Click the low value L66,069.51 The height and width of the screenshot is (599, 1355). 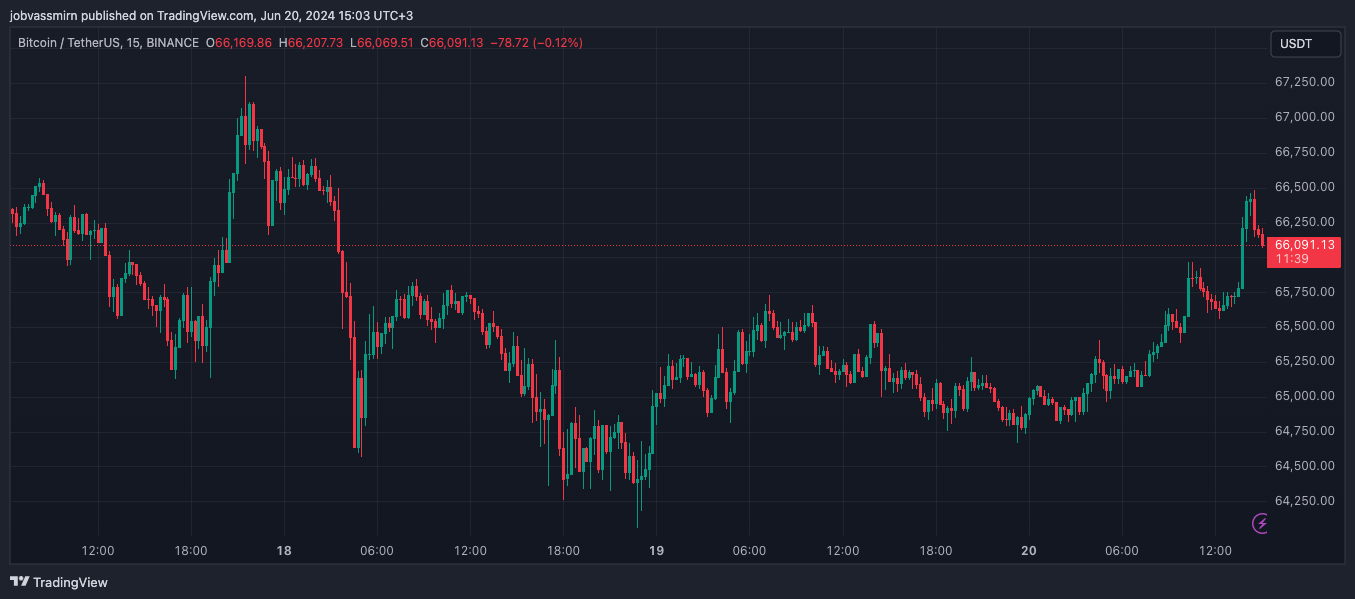point(382,43)
